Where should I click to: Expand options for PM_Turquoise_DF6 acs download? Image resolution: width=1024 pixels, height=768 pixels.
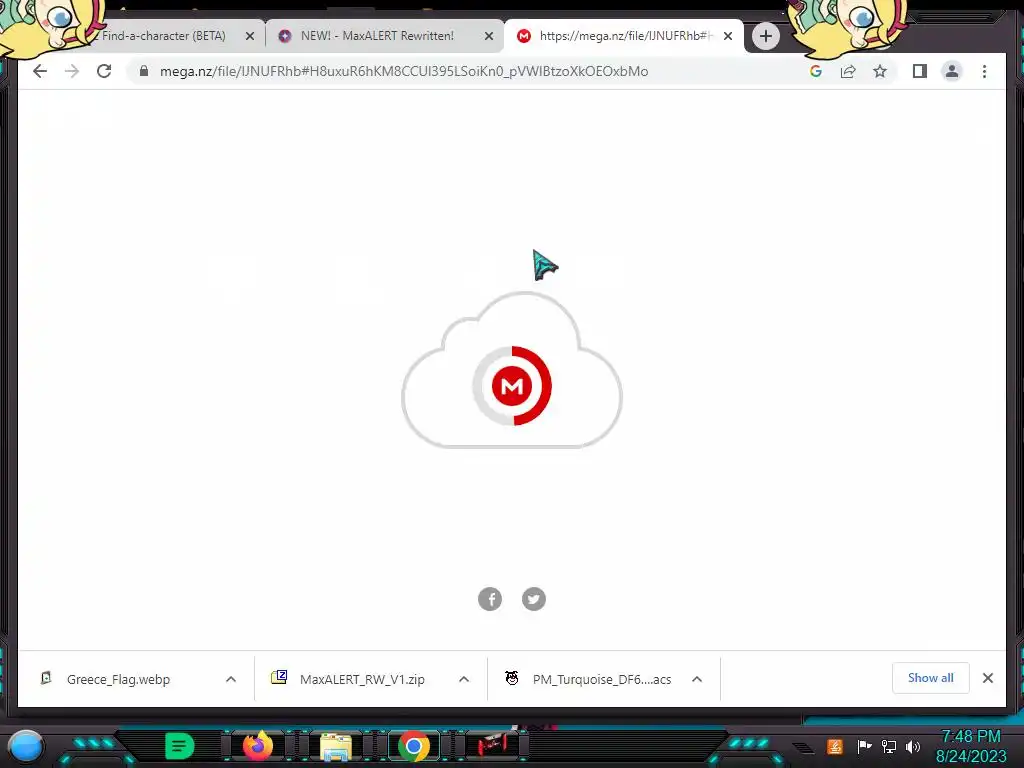click(x=697, y=679)
